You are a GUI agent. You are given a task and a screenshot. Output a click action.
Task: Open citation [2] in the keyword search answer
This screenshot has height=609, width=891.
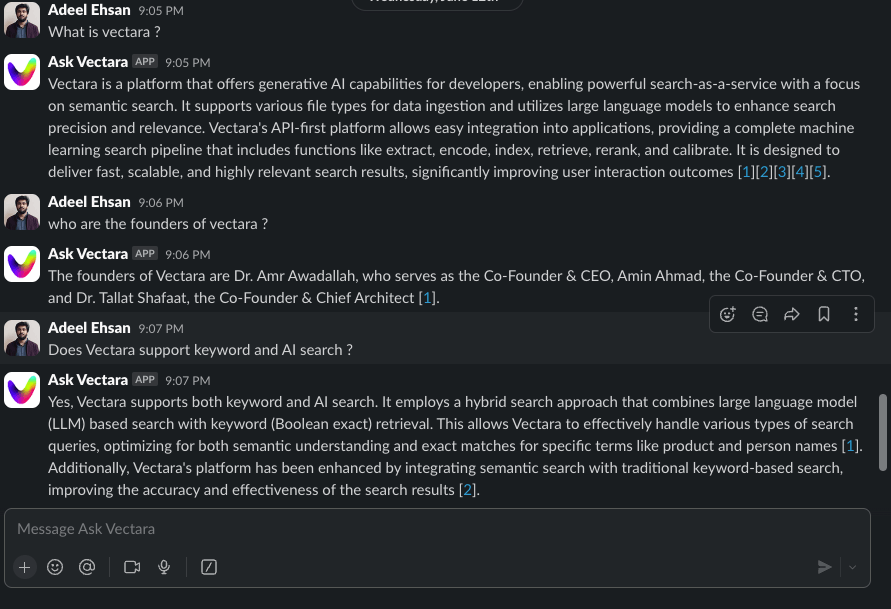(x=468, y=490)
